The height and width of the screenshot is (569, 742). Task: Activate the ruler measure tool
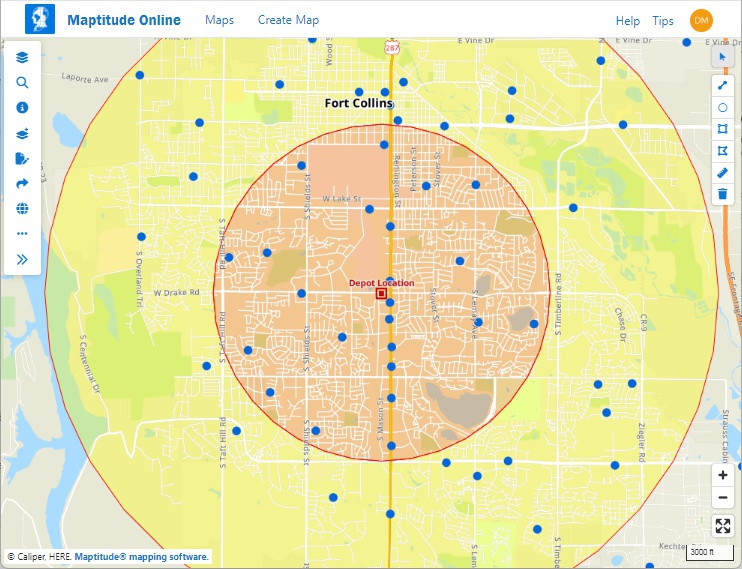pos(723,172)
